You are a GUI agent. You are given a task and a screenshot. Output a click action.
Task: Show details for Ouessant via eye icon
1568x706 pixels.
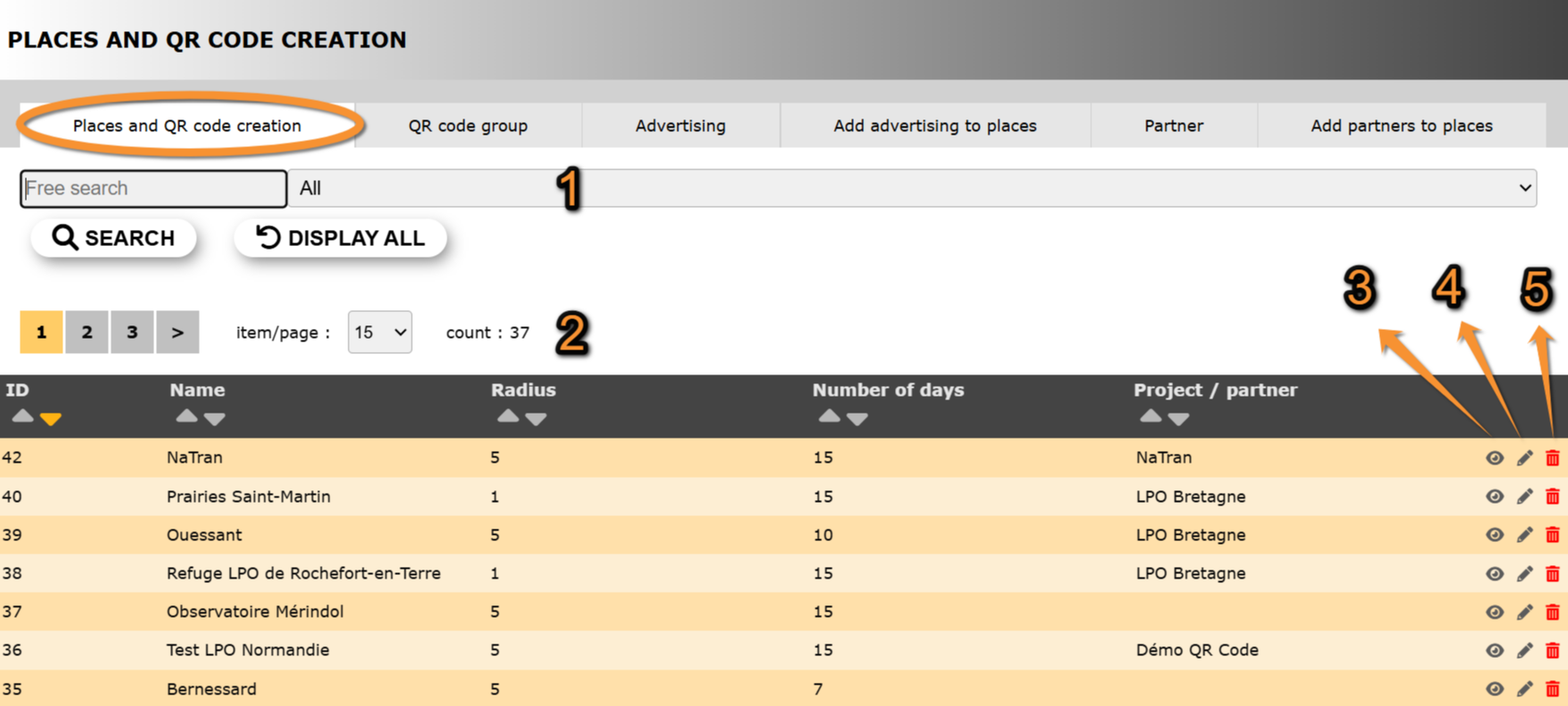point(1494,535)
